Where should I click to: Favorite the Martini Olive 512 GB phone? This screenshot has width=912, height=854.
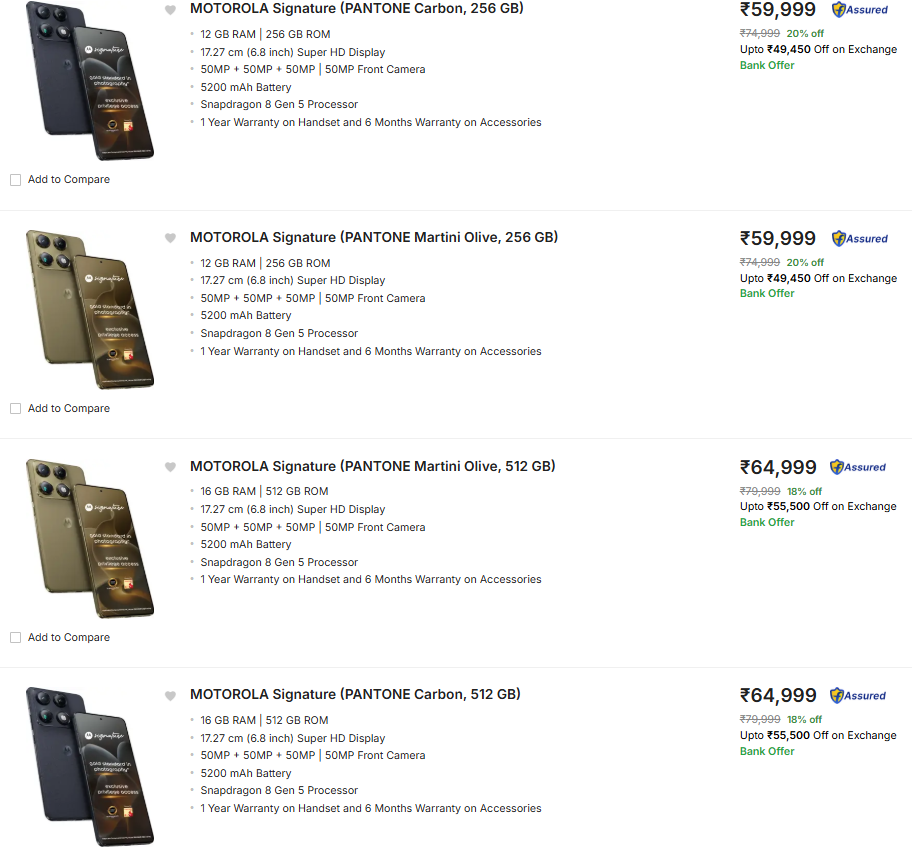pos(170,467)
